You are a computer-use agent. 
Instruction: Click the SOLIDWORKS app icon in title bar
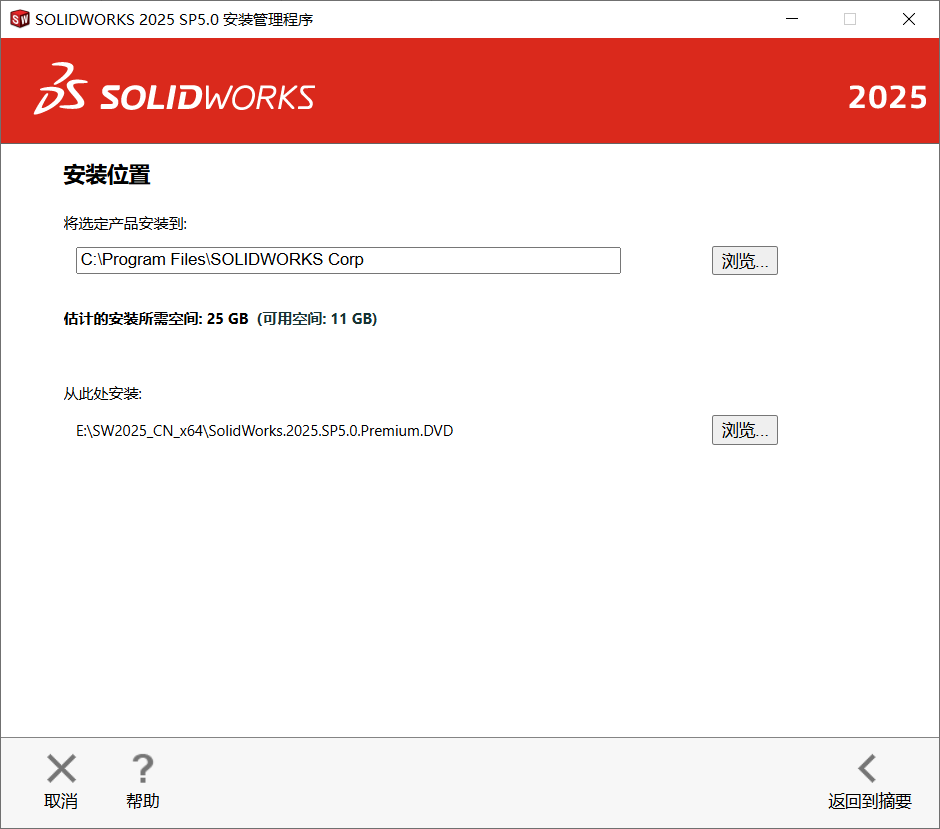tap(20, 19)
